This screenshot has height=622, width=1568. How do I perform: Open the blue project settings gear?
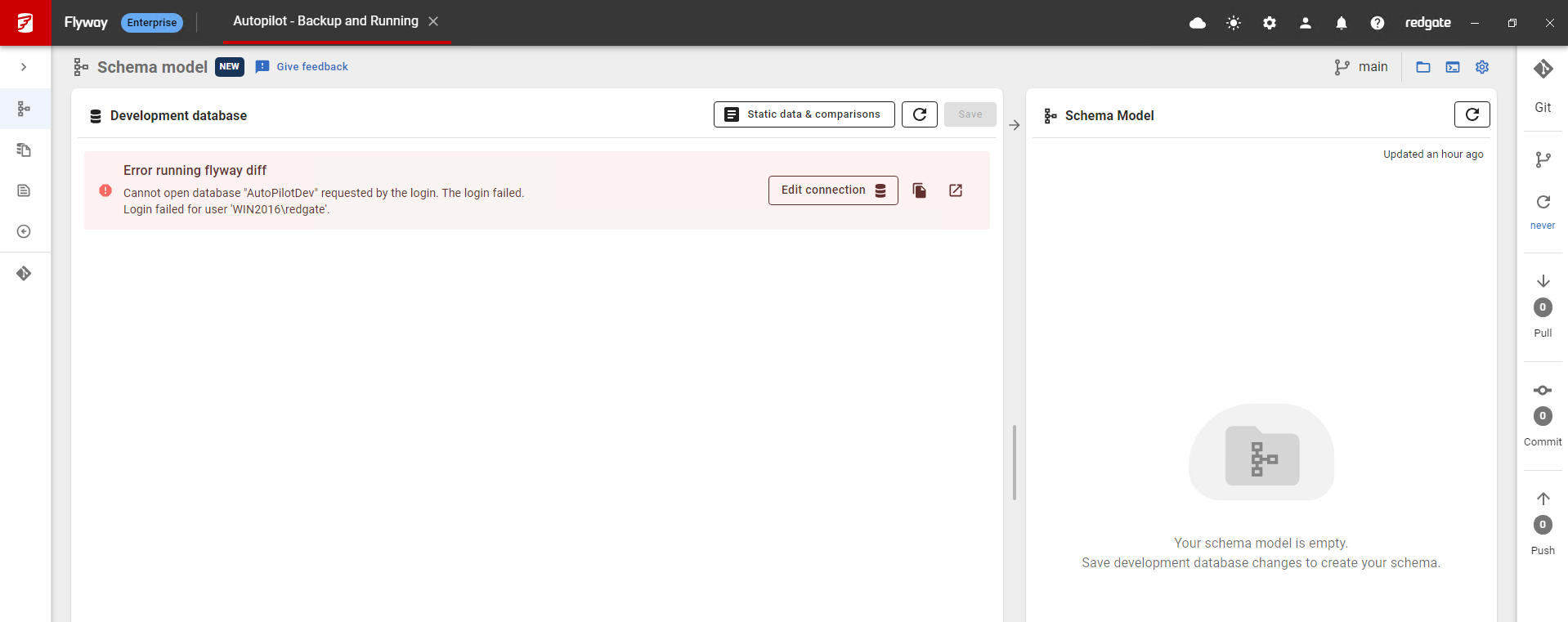1482,67
